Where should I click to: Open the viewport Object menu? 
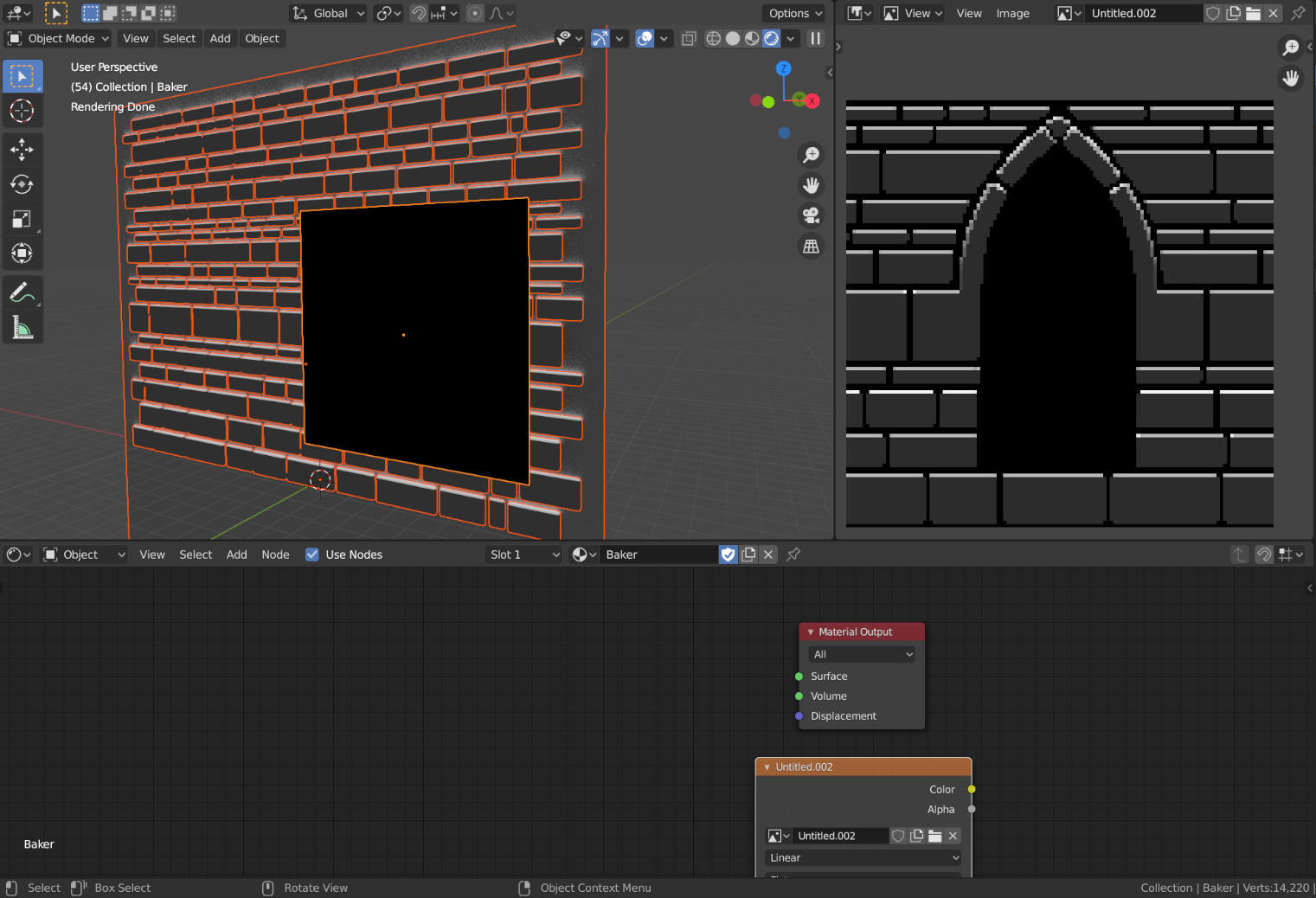point(262,38)
